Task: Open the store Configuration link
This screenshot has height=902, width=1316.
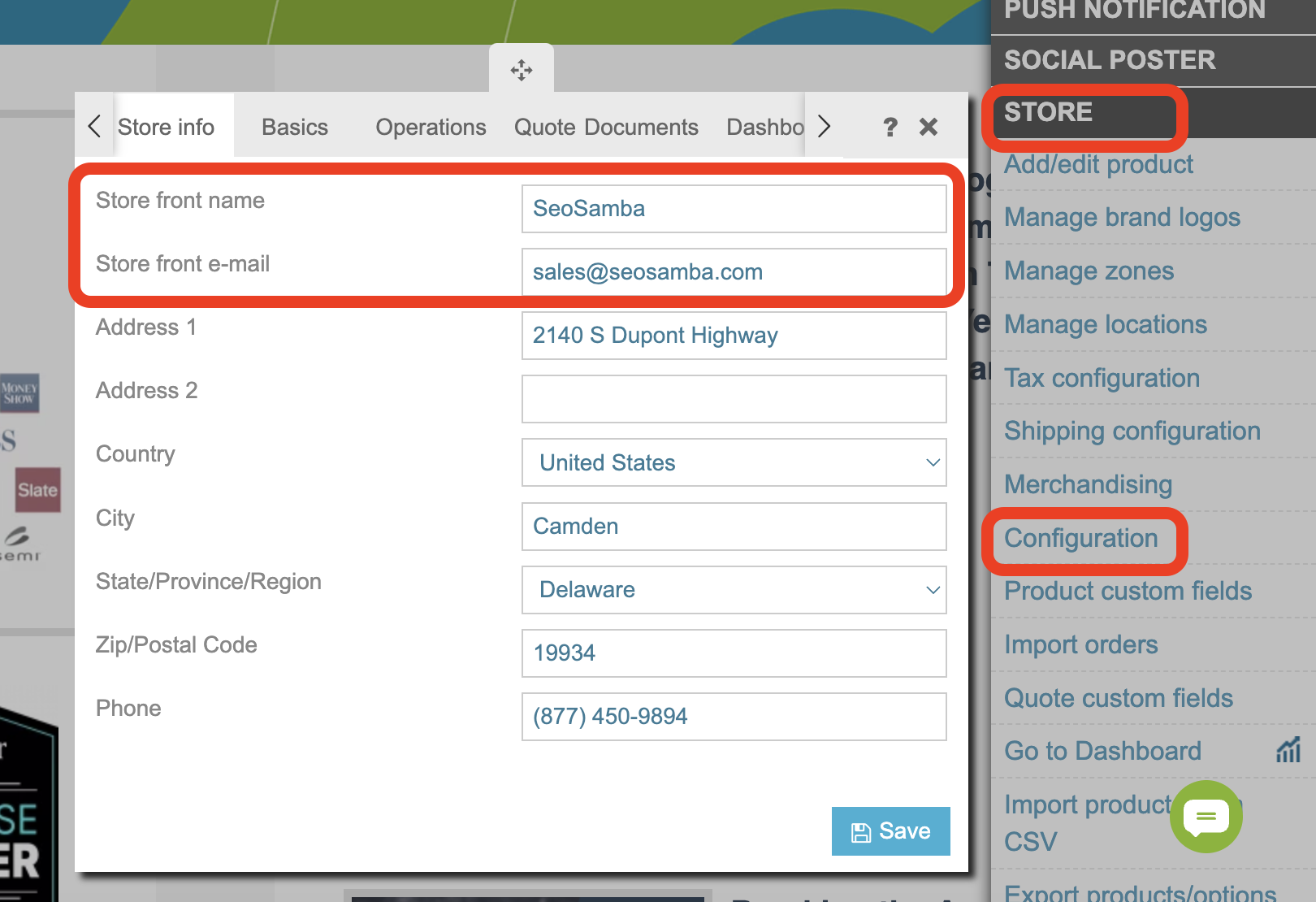Action: click(x=1081, y=538)
